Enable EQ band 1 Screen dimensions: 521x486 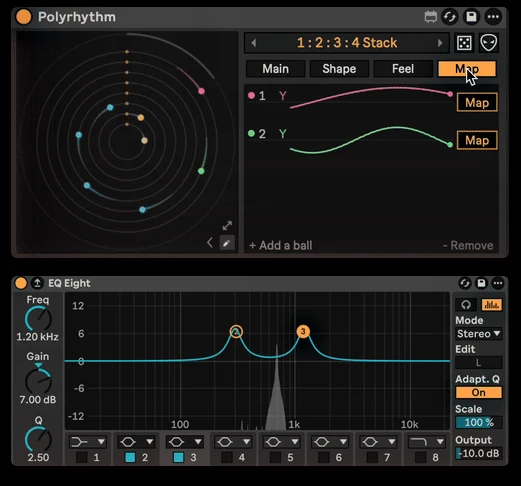[x=82, y=457]
